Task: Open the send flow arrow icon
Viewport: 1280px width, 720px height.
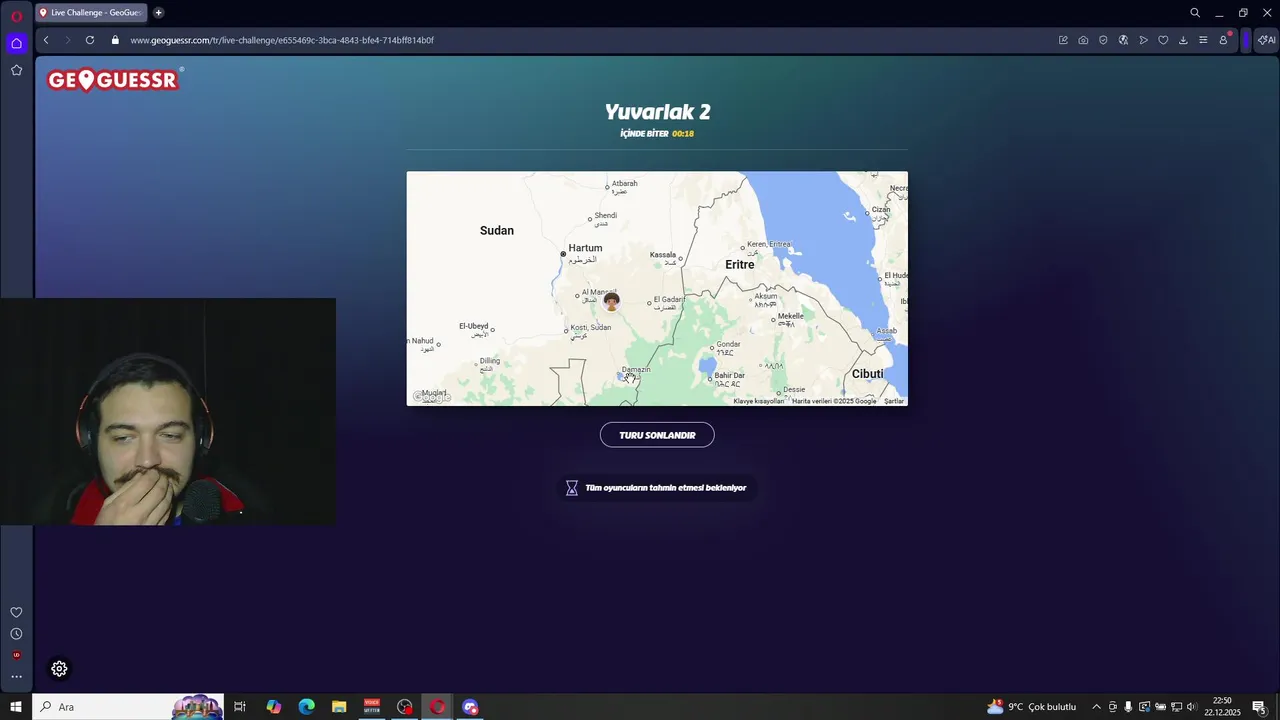Action: [1143, 40]
